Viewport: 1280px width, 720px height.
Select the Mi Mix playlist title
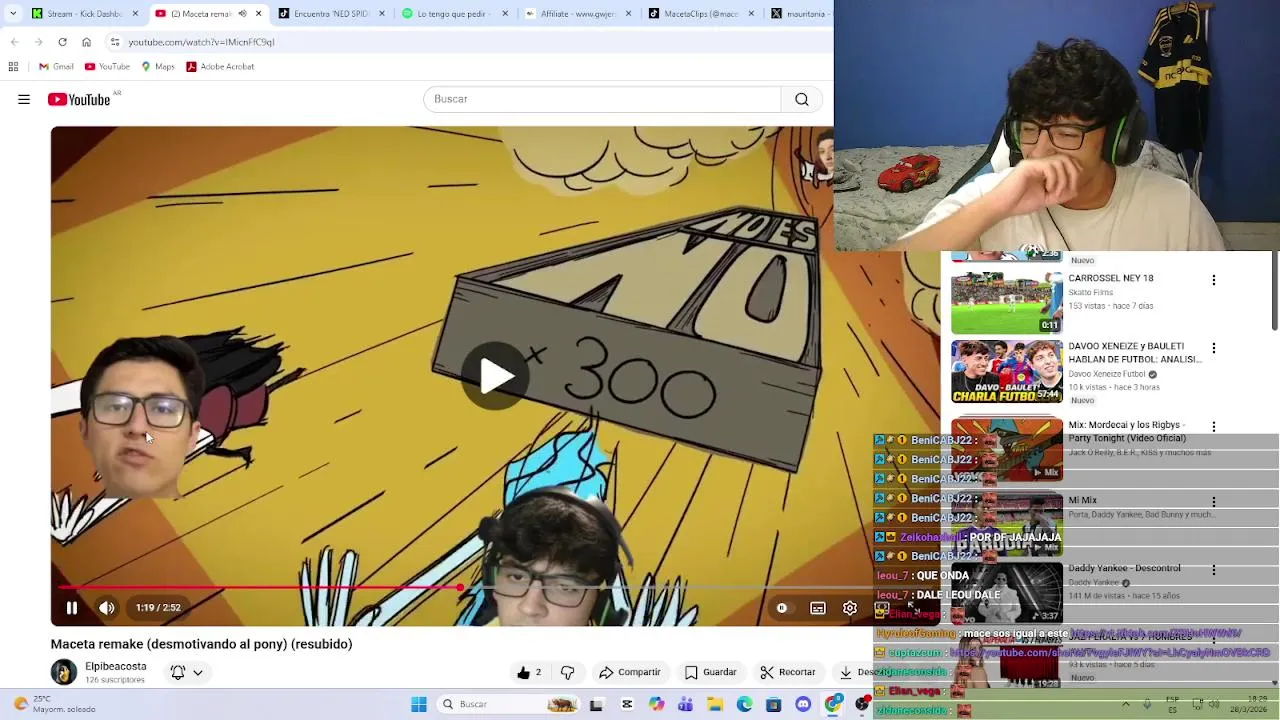[x=1083, y=500]
